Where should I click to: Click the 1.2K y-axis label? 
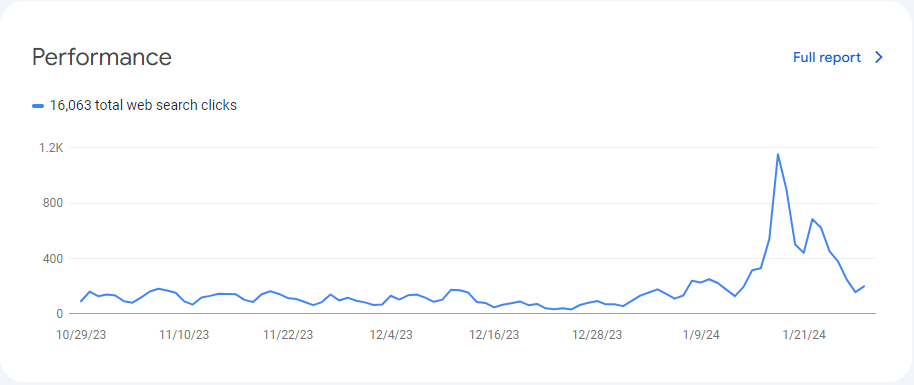(52, 148)
